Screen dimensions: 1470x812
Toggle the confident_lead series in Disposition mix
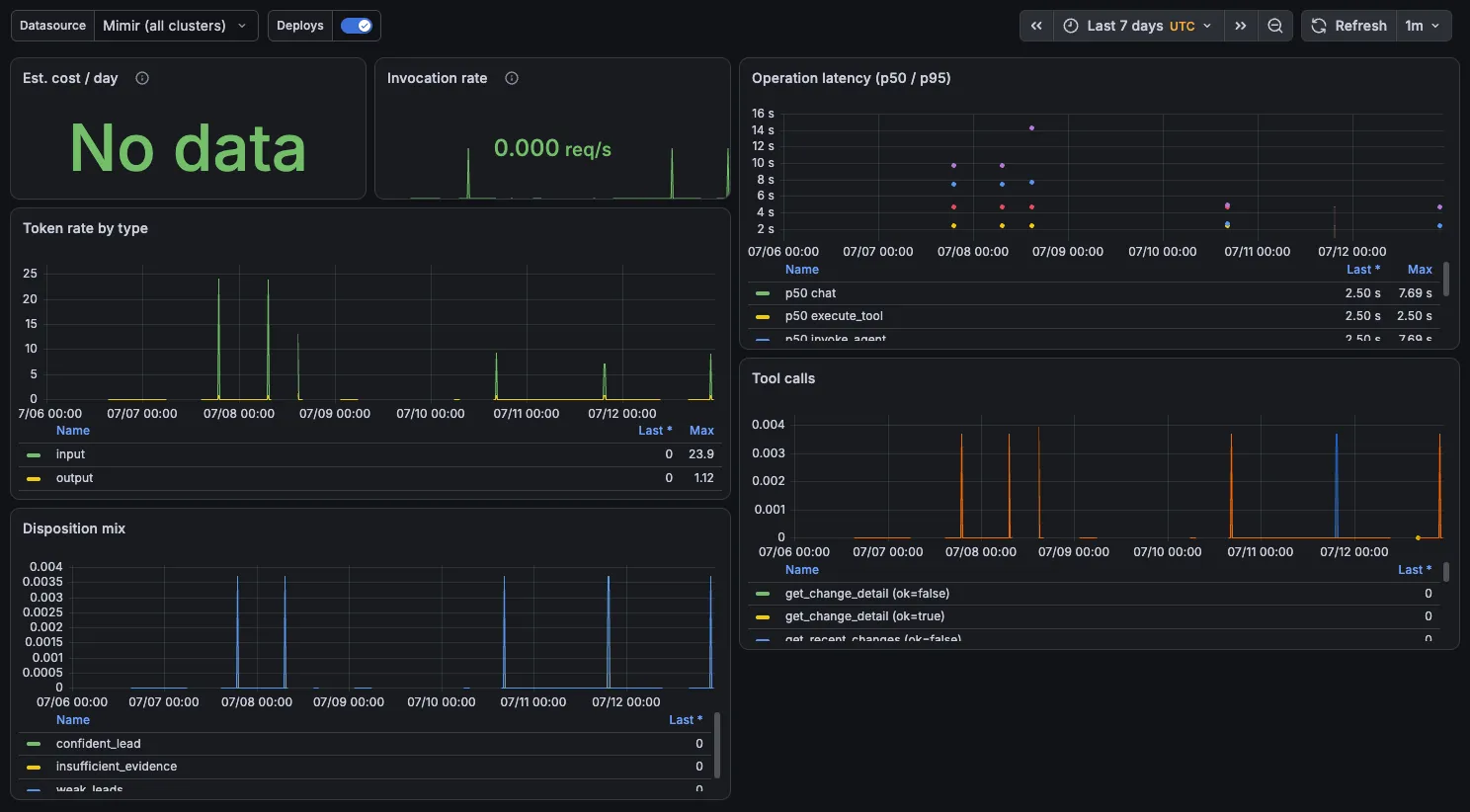(98, 744)
